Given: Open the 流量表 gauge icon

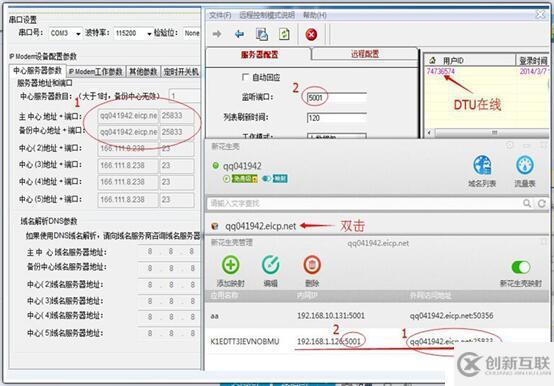Looking at the screenshot, I should [525, 165].
